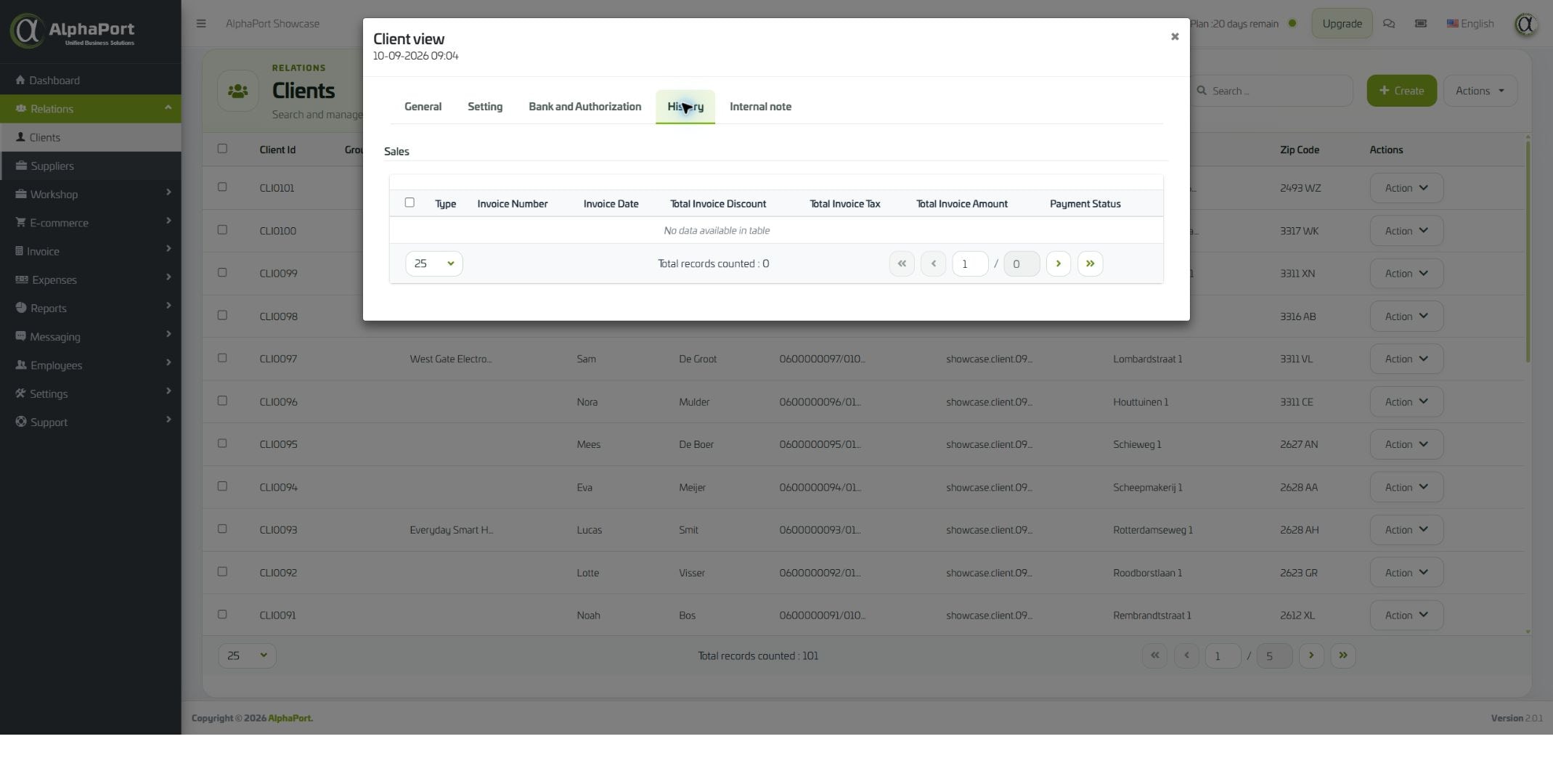The width and height of the screenshot is (1553, 784).
Task: Go to last page in Sales table
Action: 1091,264
